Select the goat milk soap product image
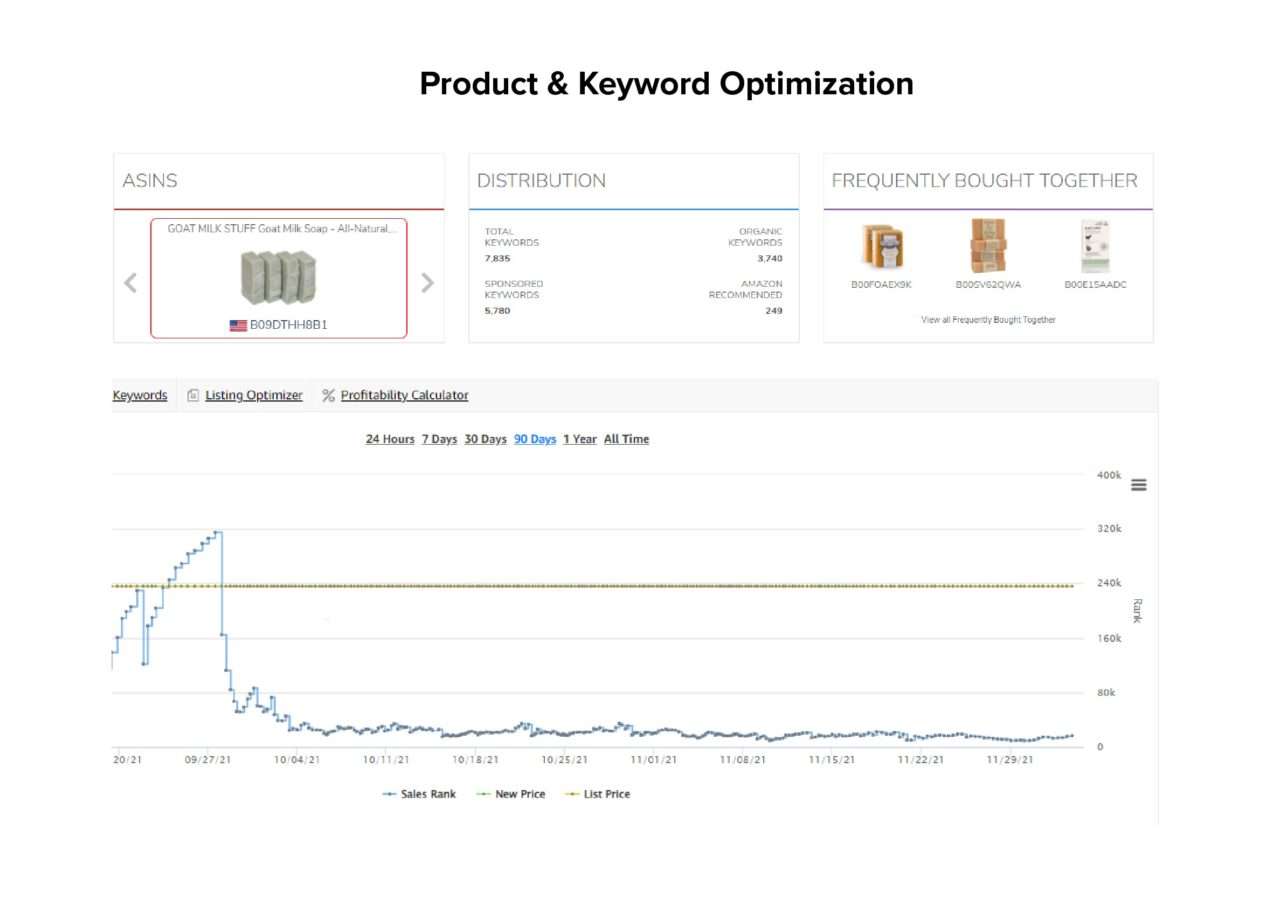This screenshot has width=1280, height=920. pos(278,277)
